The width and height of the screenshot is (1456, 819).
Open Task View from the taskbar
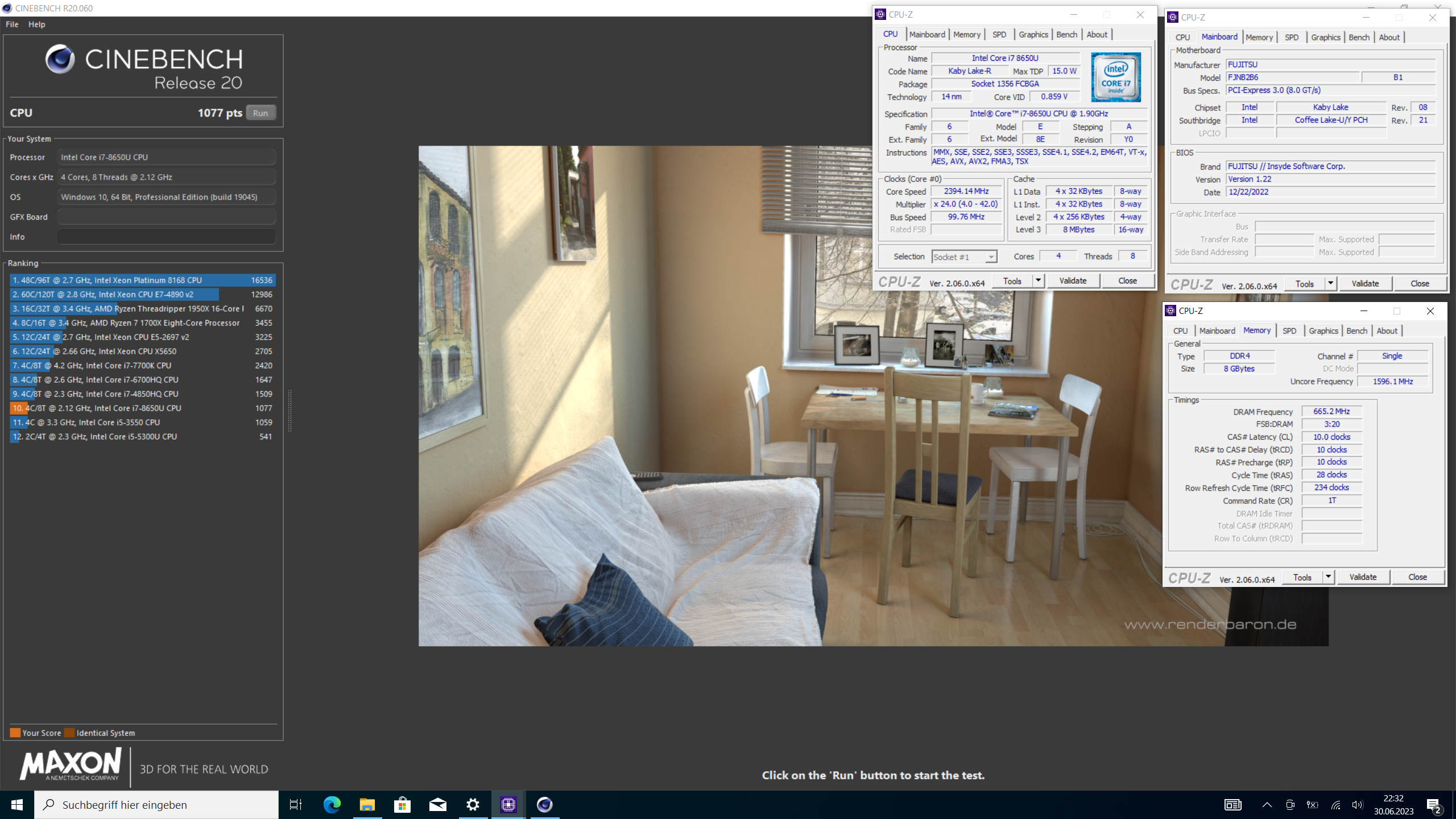(296, 804)
